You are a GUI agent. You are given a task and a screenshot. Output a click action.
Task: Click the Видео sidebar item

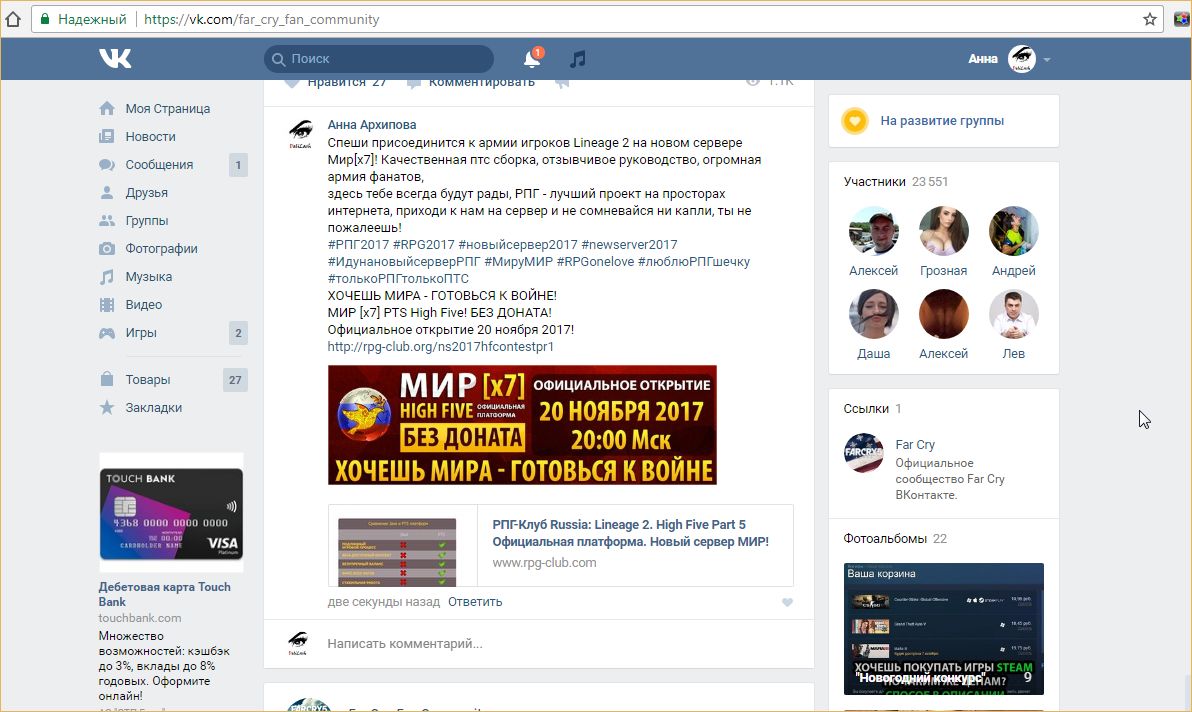pyautogui.click(x=144, y=305)
